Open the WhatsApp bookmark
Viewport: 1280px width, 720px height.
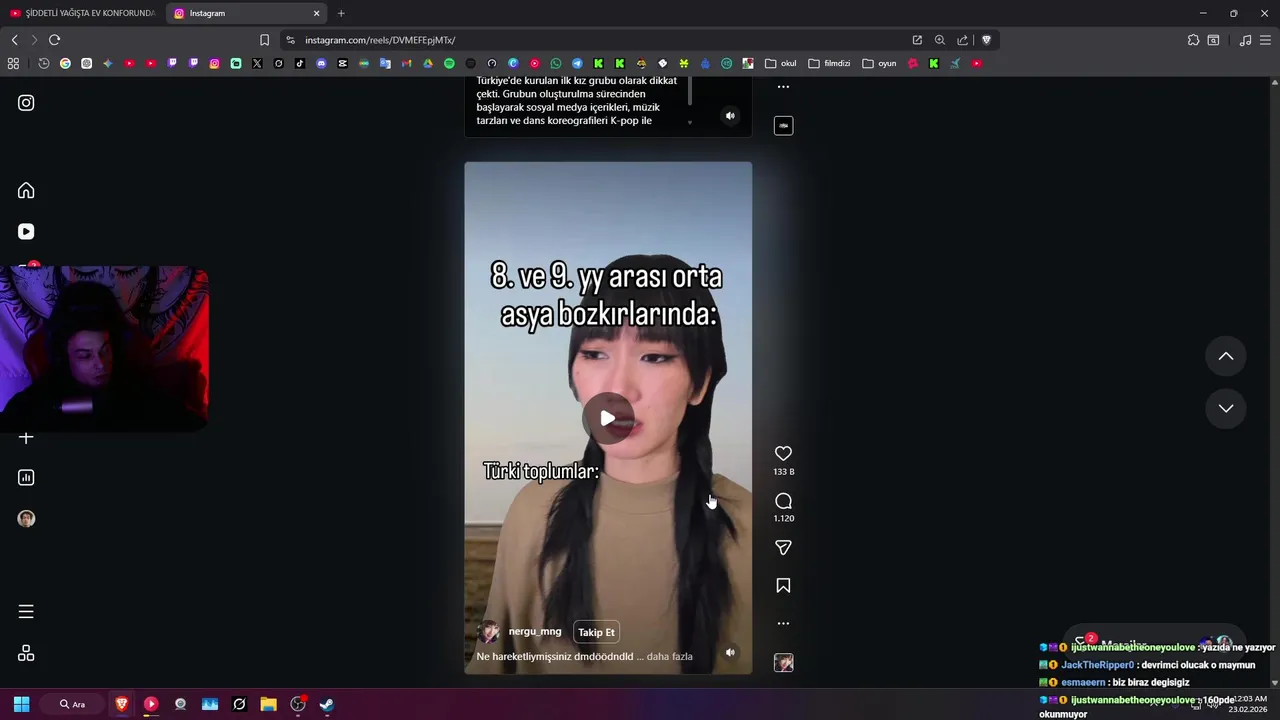(556, 63)
